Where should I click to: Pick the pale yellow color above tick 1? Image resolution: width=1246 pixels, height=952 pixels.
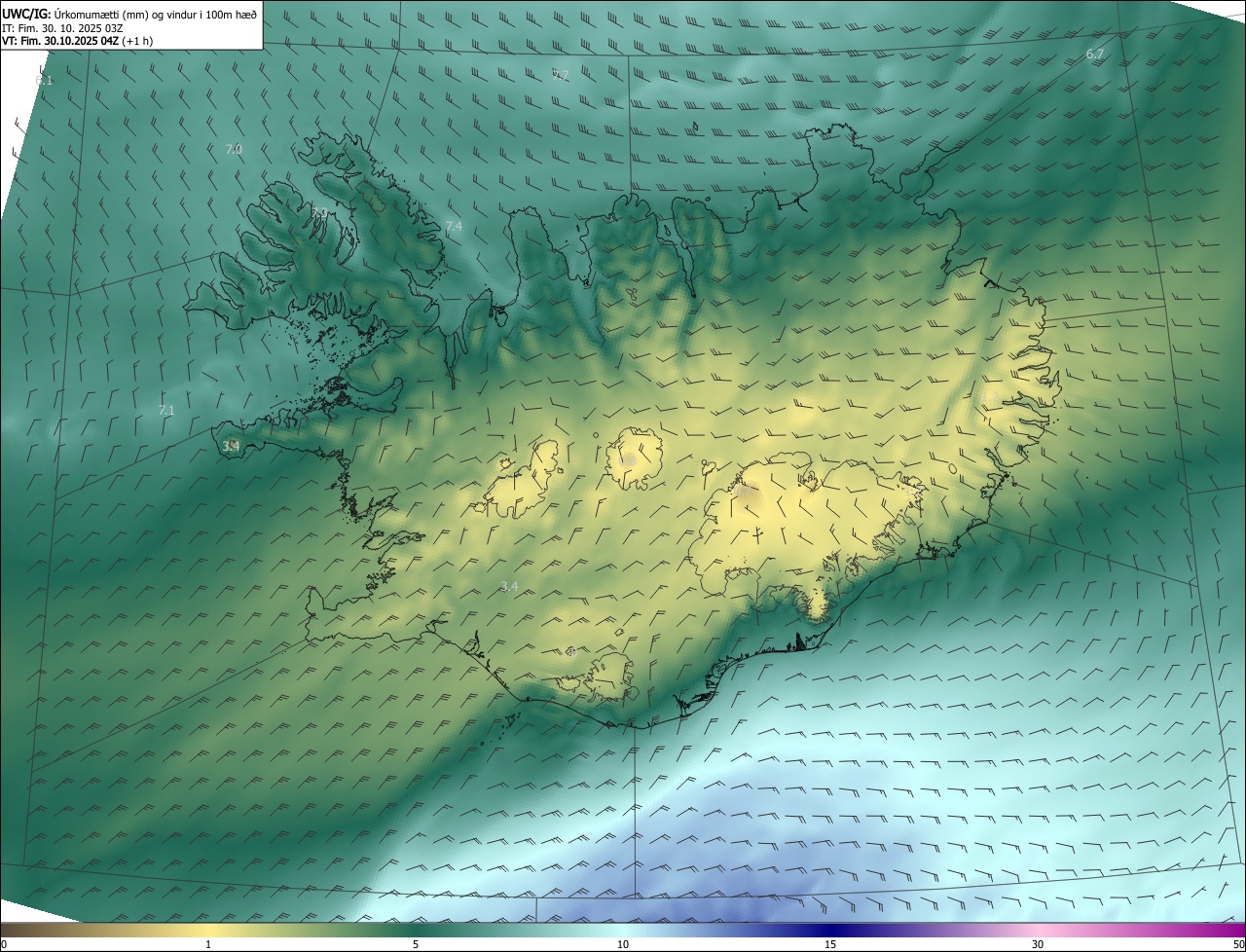(208, 930)
